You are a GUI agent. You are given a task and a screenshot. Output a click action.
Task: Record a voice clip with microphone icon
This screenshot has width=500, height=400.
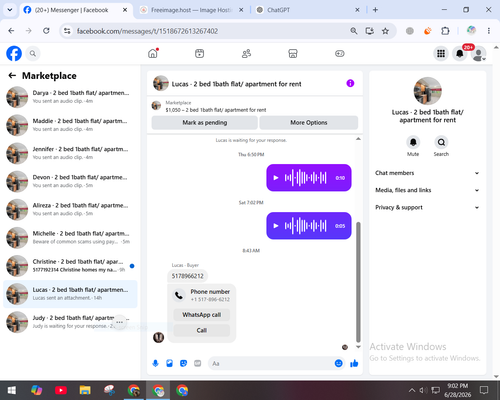point(155,363)
